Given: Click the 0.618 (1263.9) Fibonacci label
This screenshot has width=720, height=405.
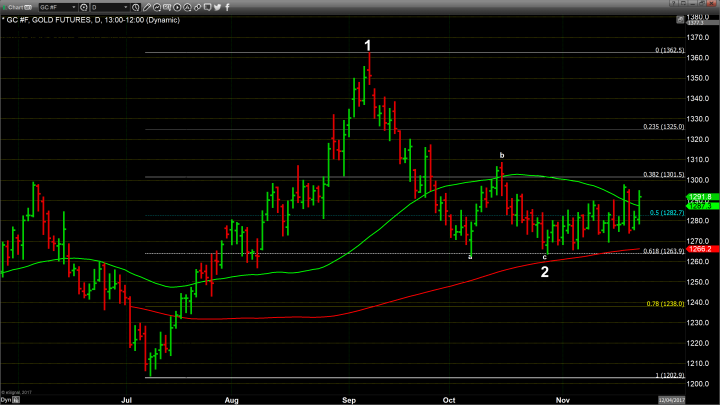Looking at the screenshot, I should tap(664, 251).
